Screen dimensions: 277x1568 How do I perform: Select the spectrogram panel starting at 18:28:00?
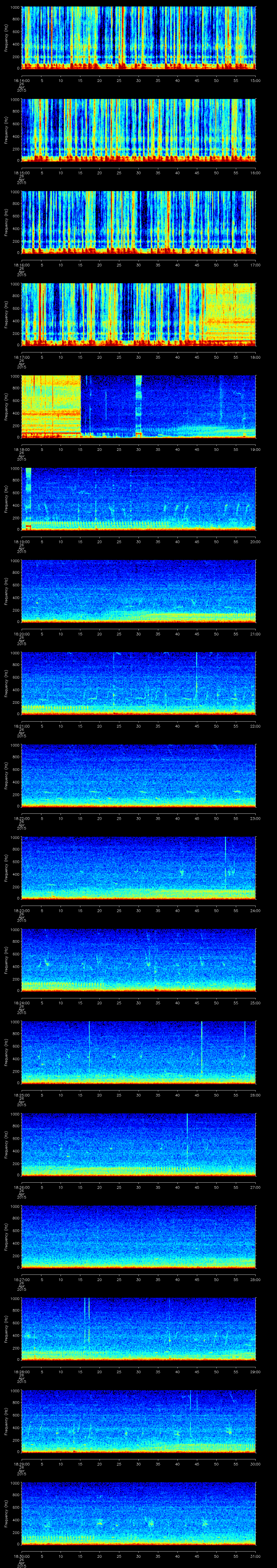pos(139,1329)
